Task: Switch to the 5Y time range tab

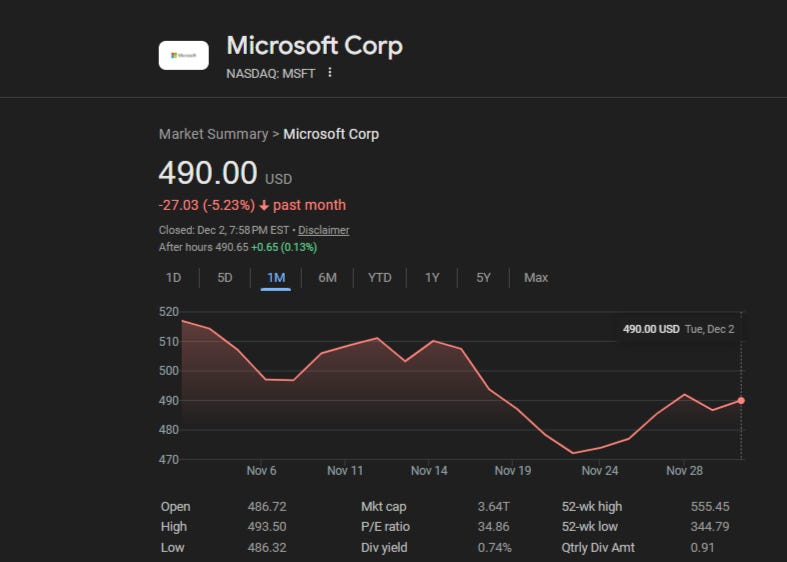Action: 483,277
